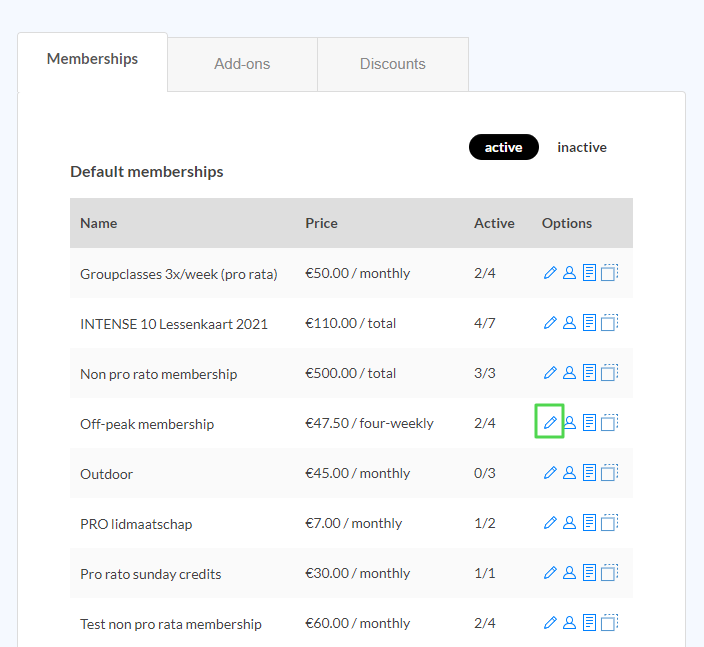The image size is (704, 647).
Task: Duplicate the Groupclasses 3x/week membership
Action: (609, 273)
